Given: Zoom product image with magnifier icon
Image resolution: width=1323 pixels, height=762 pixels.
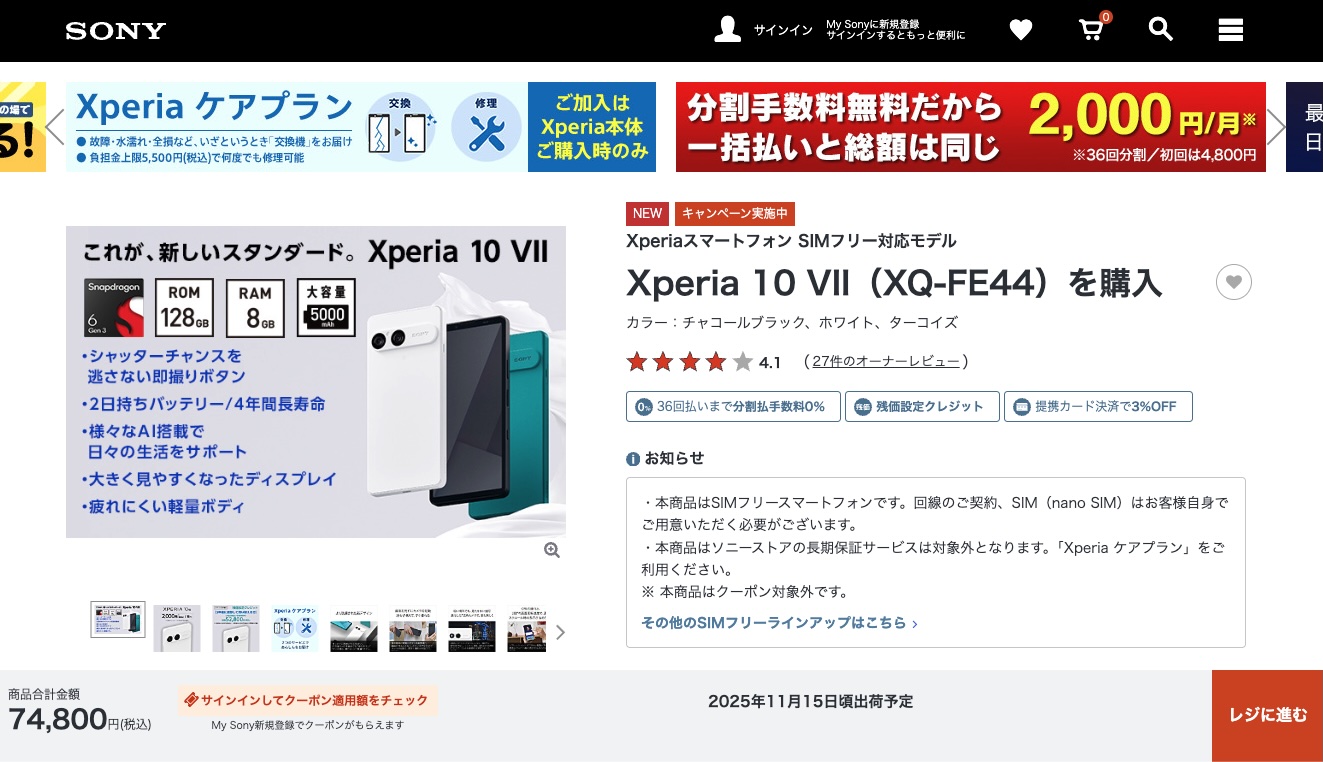Looking at the screenshot, I should 552,550.
